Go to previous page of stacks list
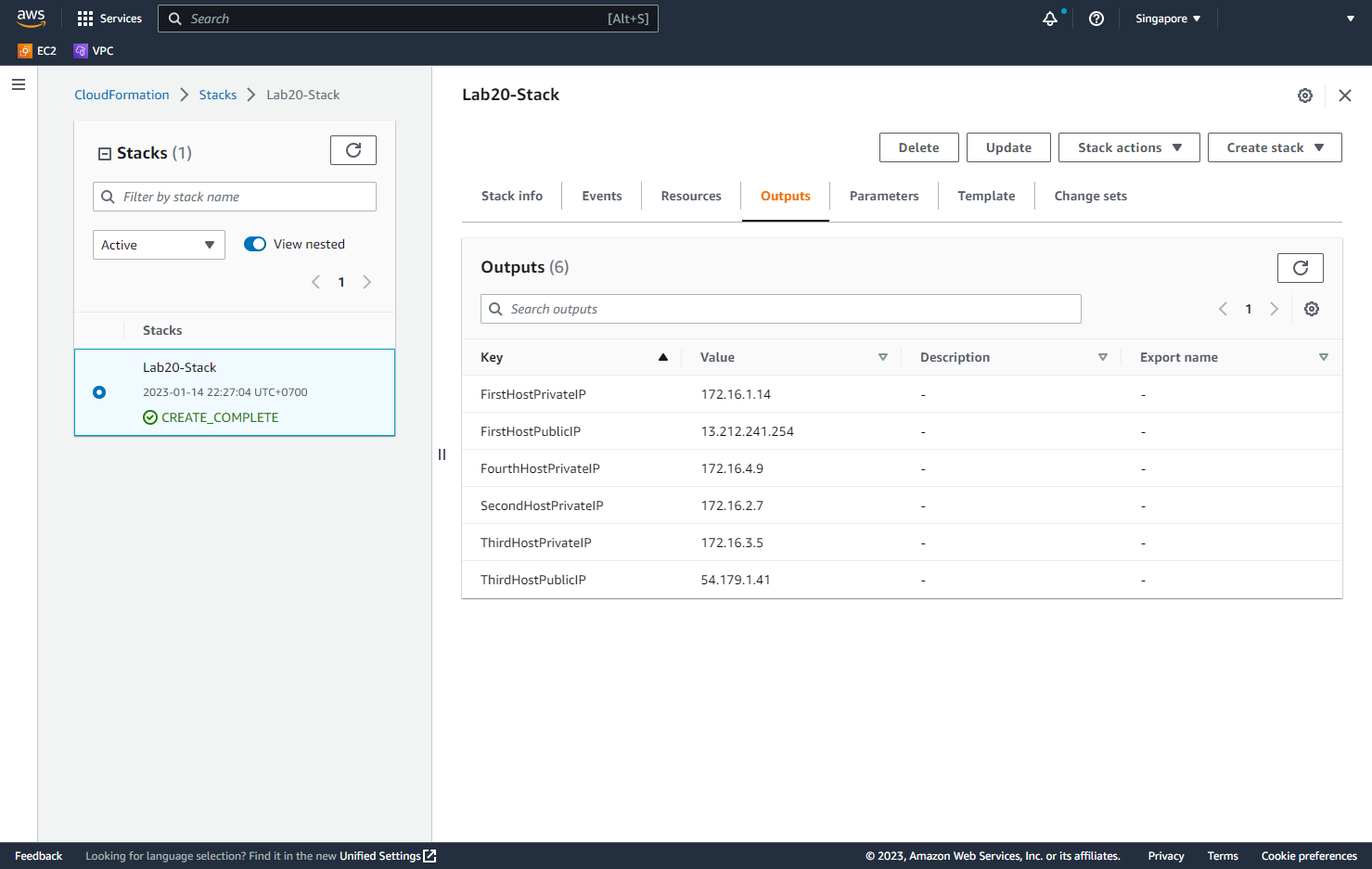The image size is (1372, 869). [315, 282]
